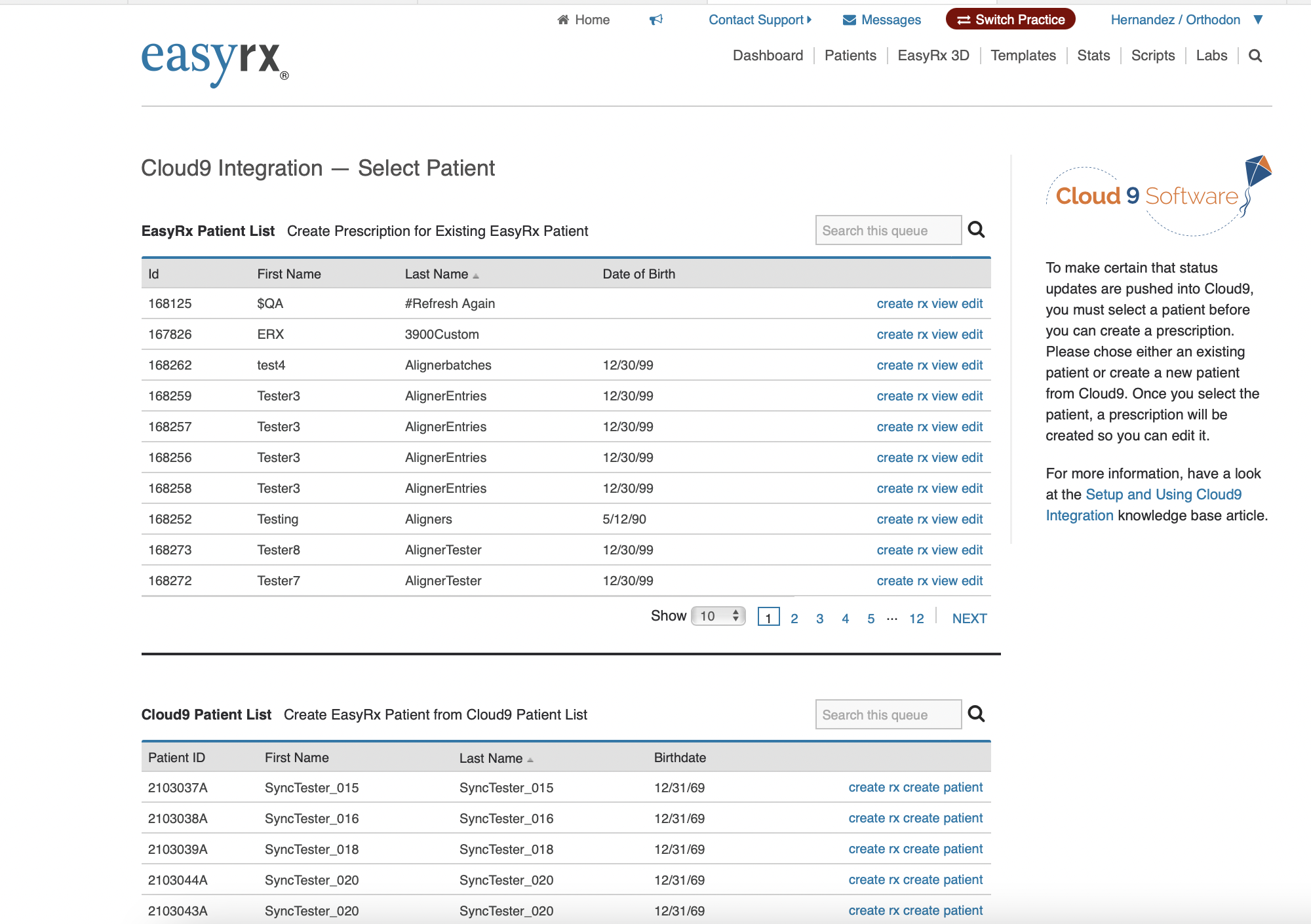
Task: Open the Show 10 rows dropdown
Action: pos(718,616)
